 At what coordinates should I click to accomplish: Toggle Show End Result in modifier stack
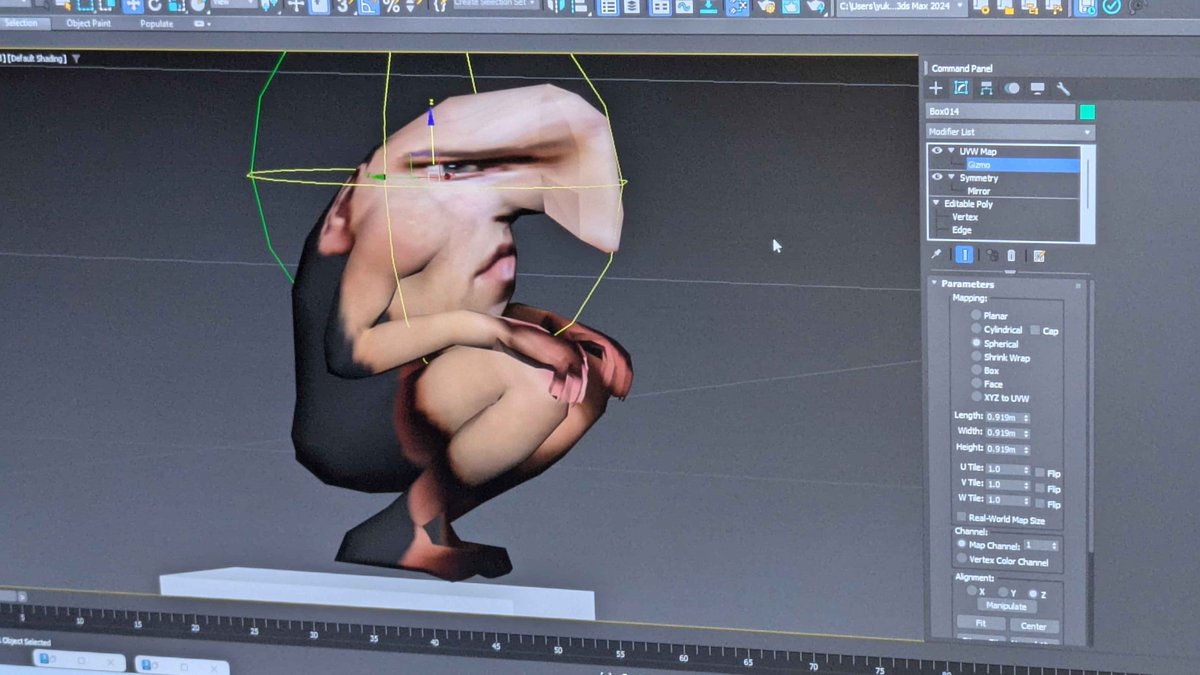tap(964, 255)
